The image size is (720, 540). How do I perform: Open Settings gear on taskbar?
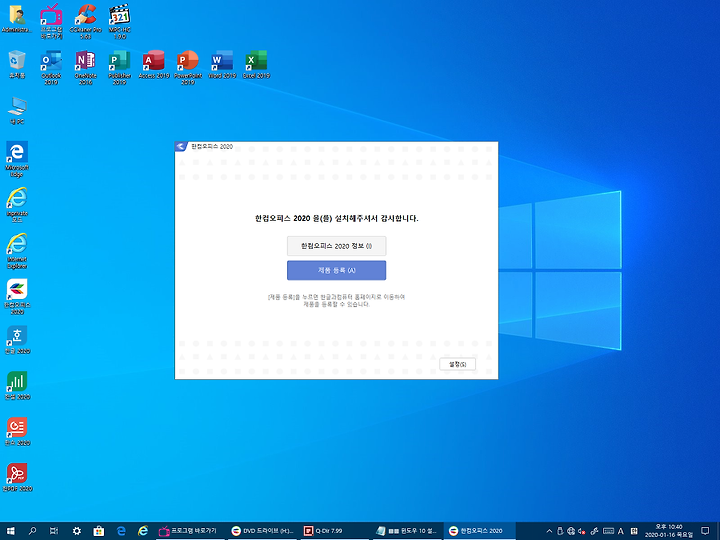pyautogui.click(x=76, y=531)
